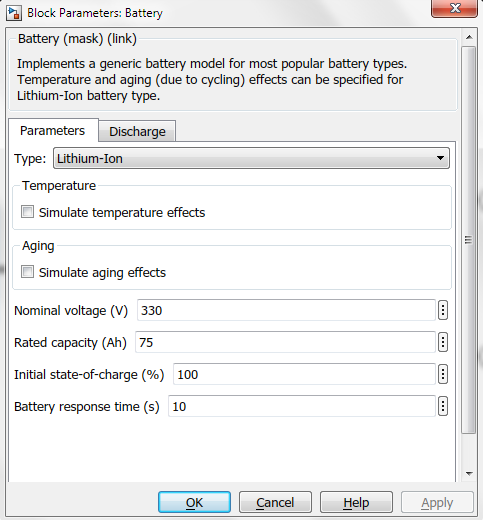Confirm settings with the OK button
The image size is (483, 520).
pyautogui.click(x=194, y=502)
